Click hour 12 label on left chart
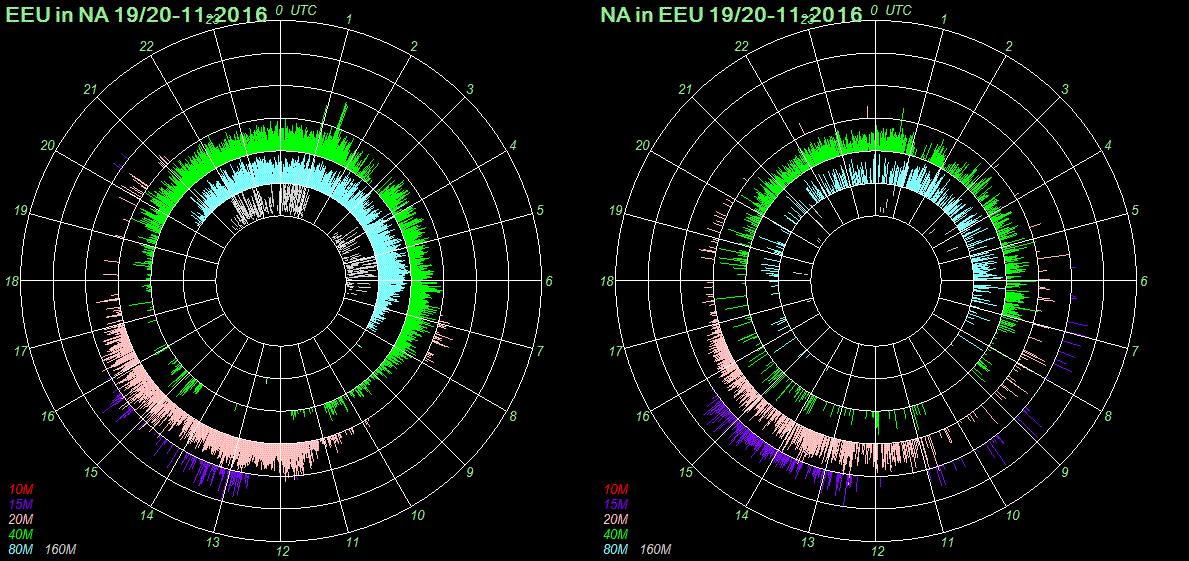The height and width of the screenshot is (561, 1189). 283,551
